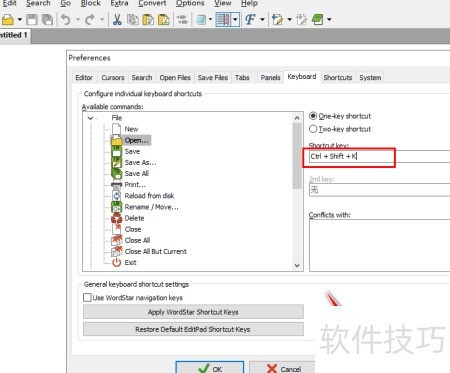Switch to the System preferences tab
The width and height of the screenshot is (450, 373).
tap(370, 78)
